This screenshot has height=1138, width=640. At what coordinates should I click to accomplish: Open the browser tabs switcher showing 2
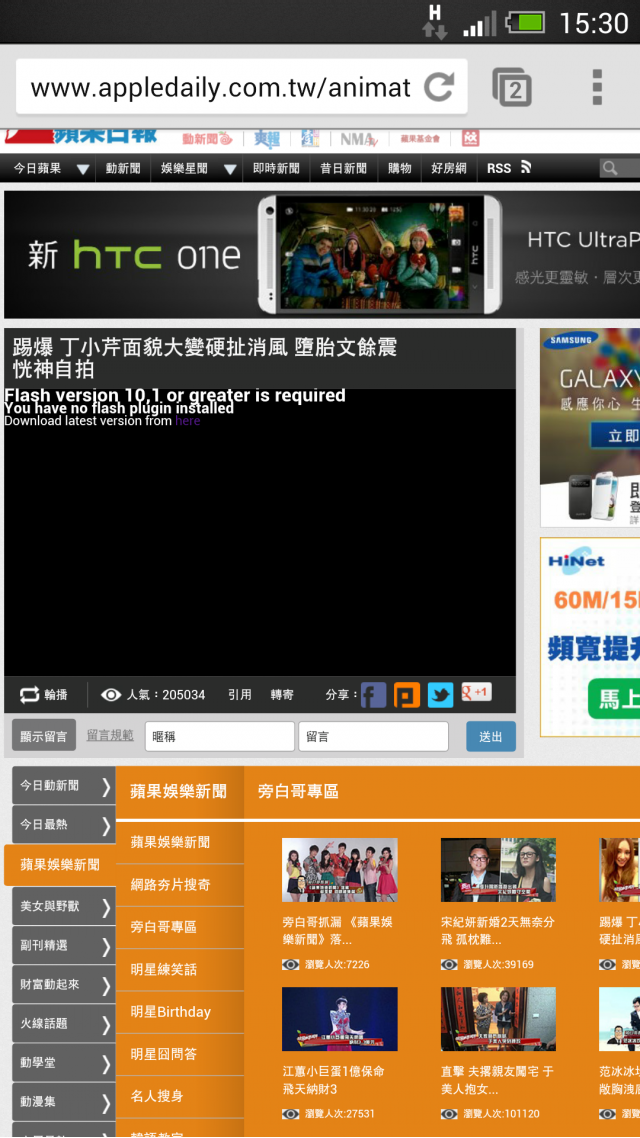513,87
